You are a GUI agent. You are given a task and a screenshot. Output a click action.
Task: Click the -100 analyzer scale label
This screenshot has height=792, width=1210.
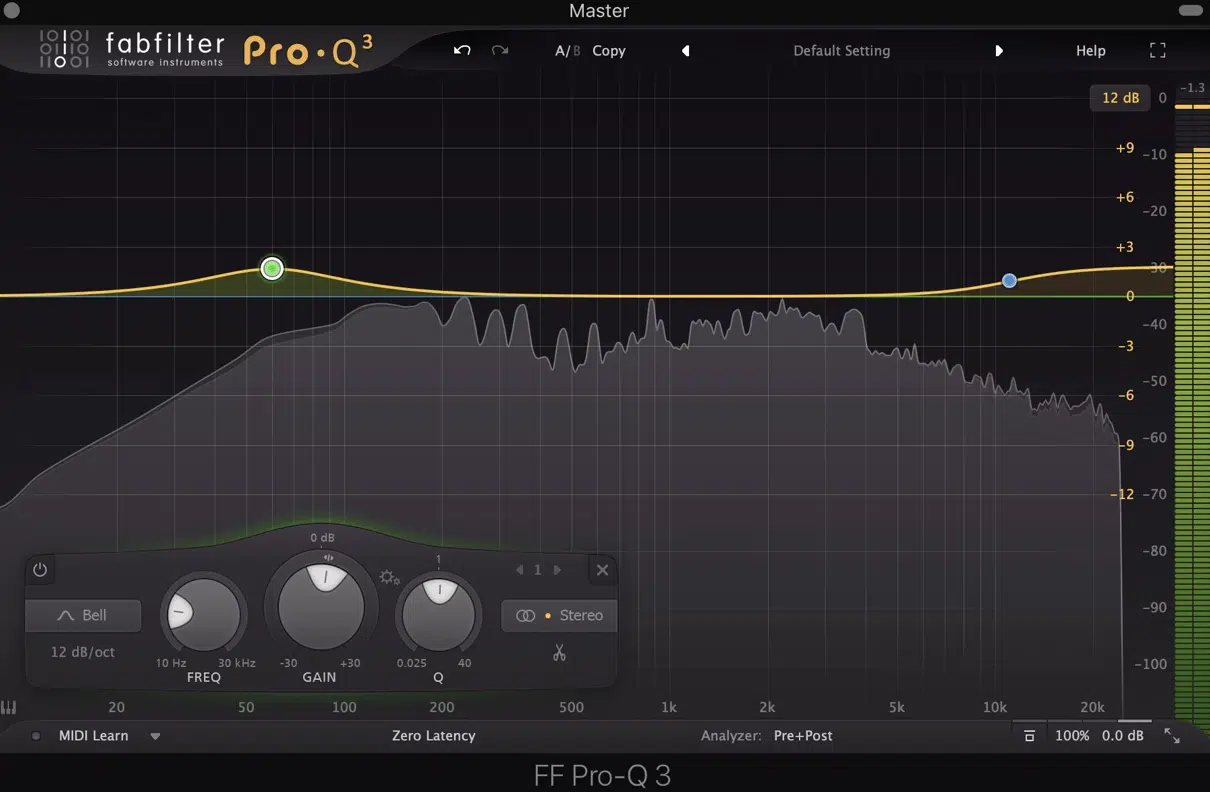click(x=1150, y=664)
